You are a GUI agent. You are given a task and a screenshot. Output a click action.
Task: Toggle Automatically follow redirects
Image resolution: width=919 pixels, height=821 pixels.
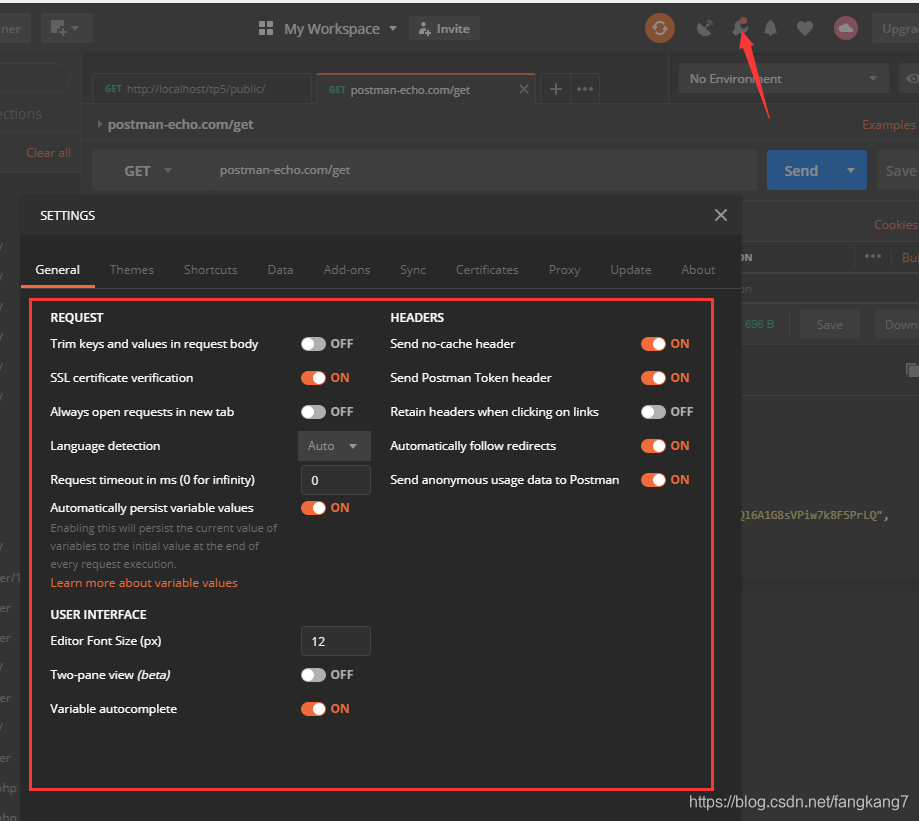click(x=653, y=446)
